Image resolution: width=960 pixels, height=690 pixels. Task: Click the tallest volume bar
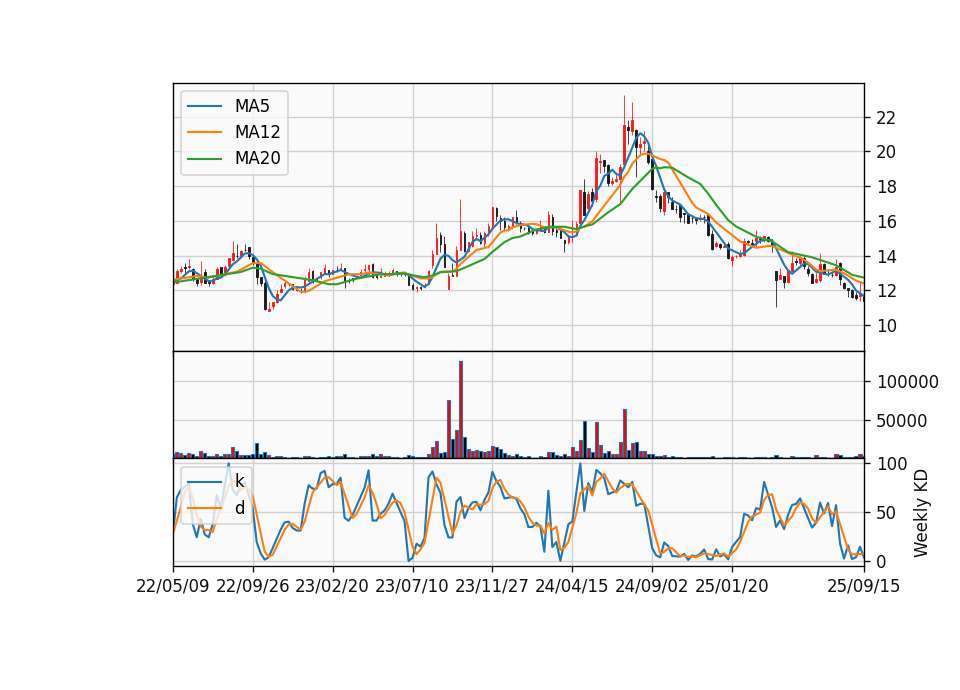tap(460, 410)
